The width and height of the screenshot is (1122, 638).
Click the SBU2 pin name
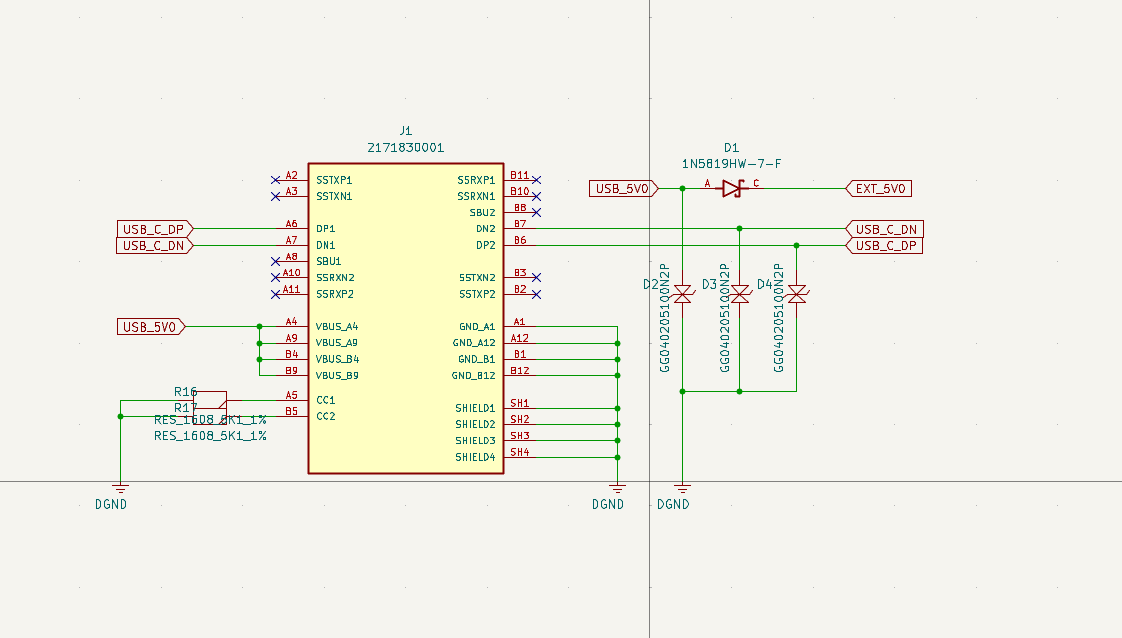click(x=482, y=212)
